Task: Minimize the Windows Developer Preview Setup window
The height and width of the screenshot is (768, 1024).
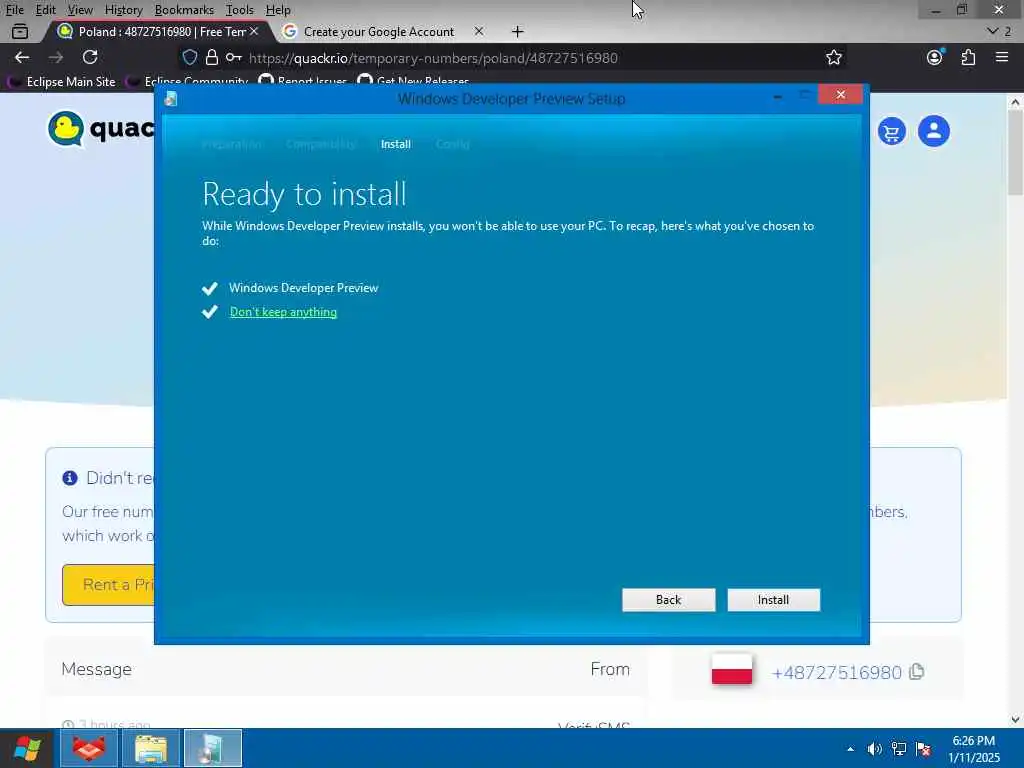Action: point(778,96)
